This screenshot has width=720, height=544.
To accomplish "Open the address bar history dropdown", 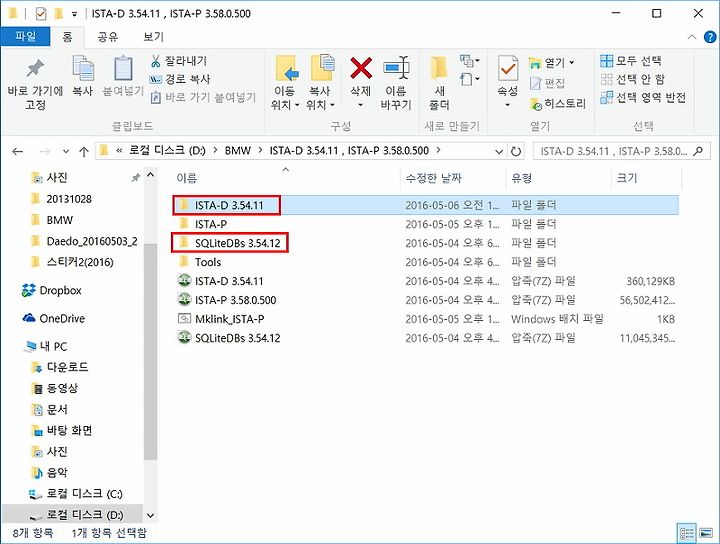I will [499, 151].
